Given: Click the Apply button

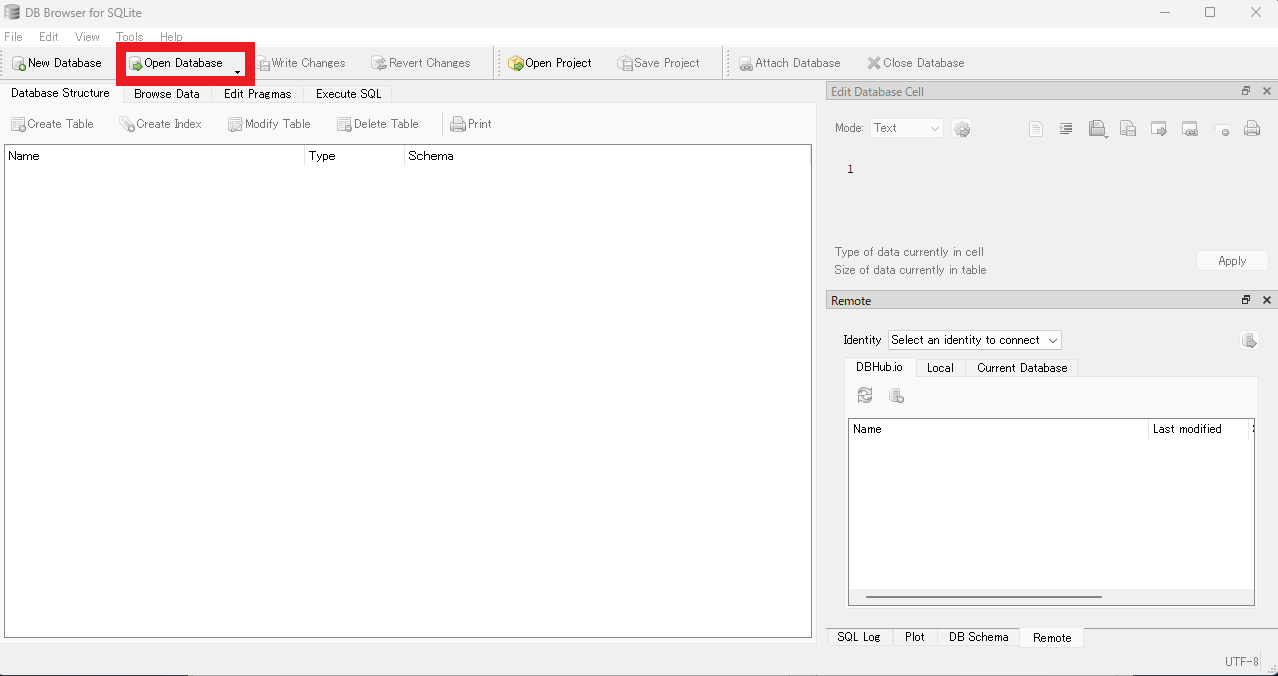Looking at the screenshot, I should coord(1232,261).
